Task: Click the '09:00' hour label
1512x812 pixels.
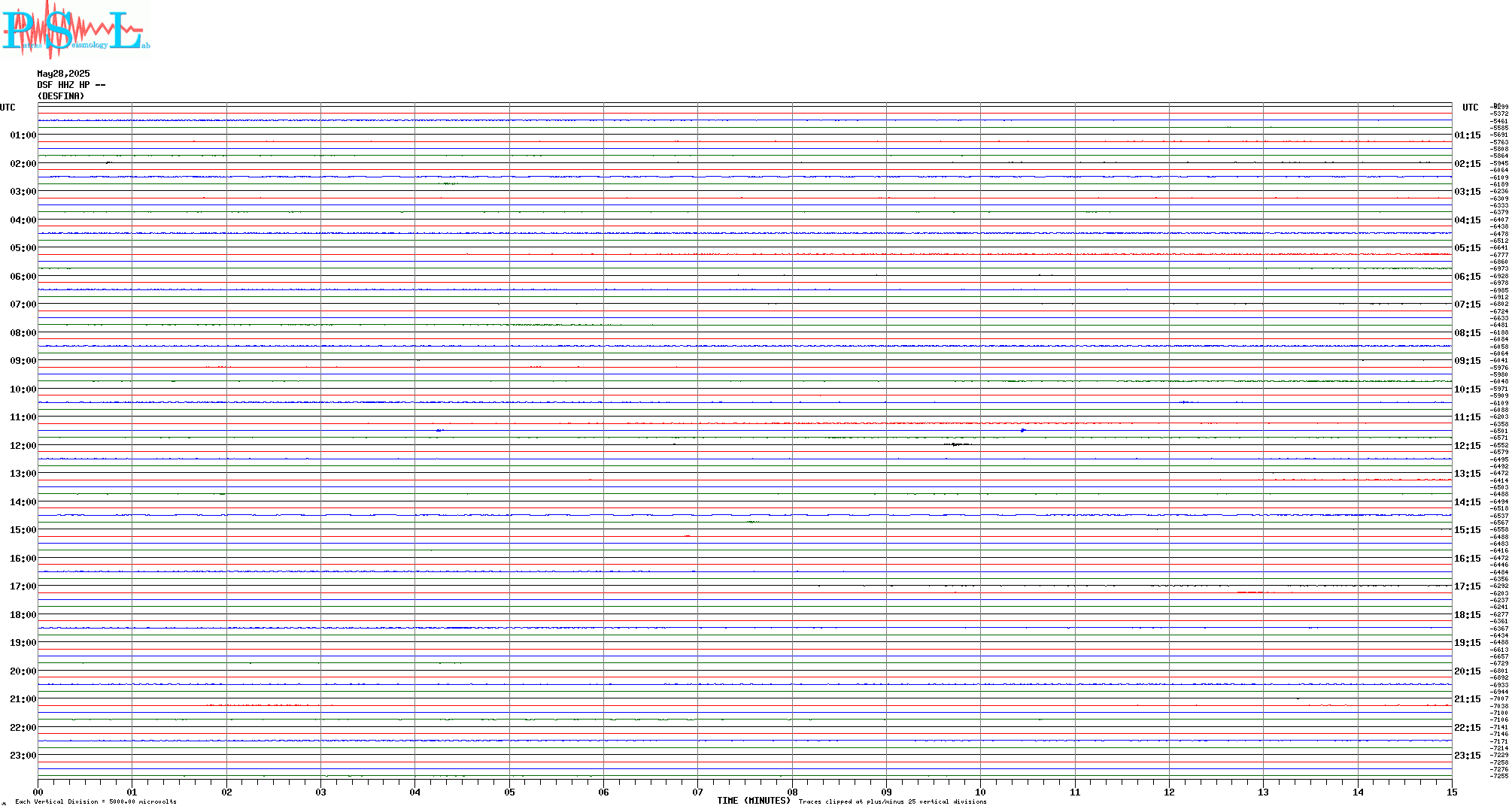Action: click(23, 361)
